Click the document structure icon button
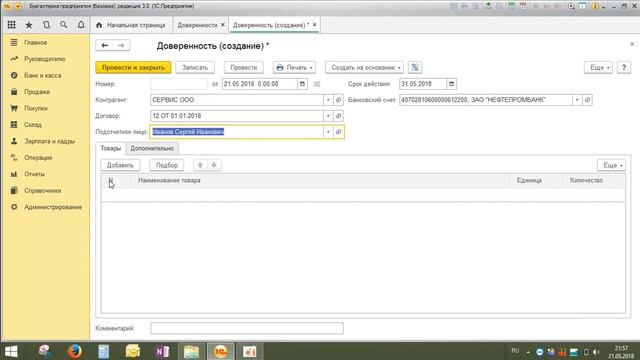Viewport: 640px width, 360px height. (415, 67)
